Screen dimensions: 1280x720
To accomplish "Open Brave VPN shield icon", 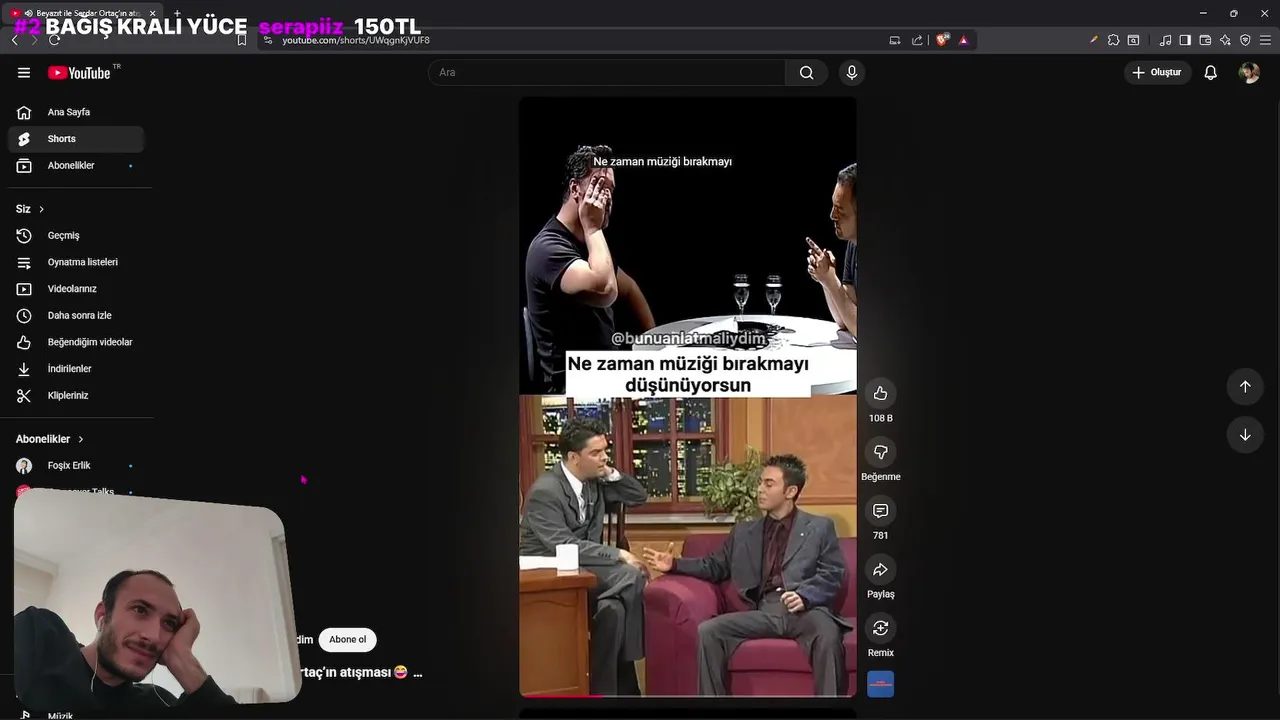I will [x=1245, y=40].
